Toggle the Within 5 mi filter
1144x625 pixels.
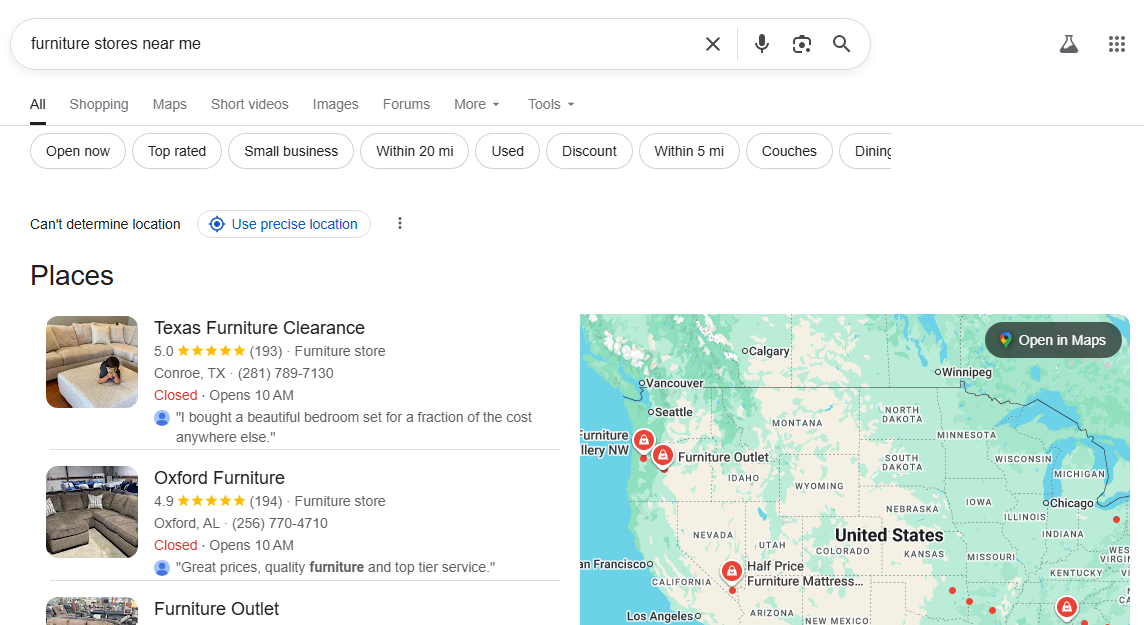(689, 151)
